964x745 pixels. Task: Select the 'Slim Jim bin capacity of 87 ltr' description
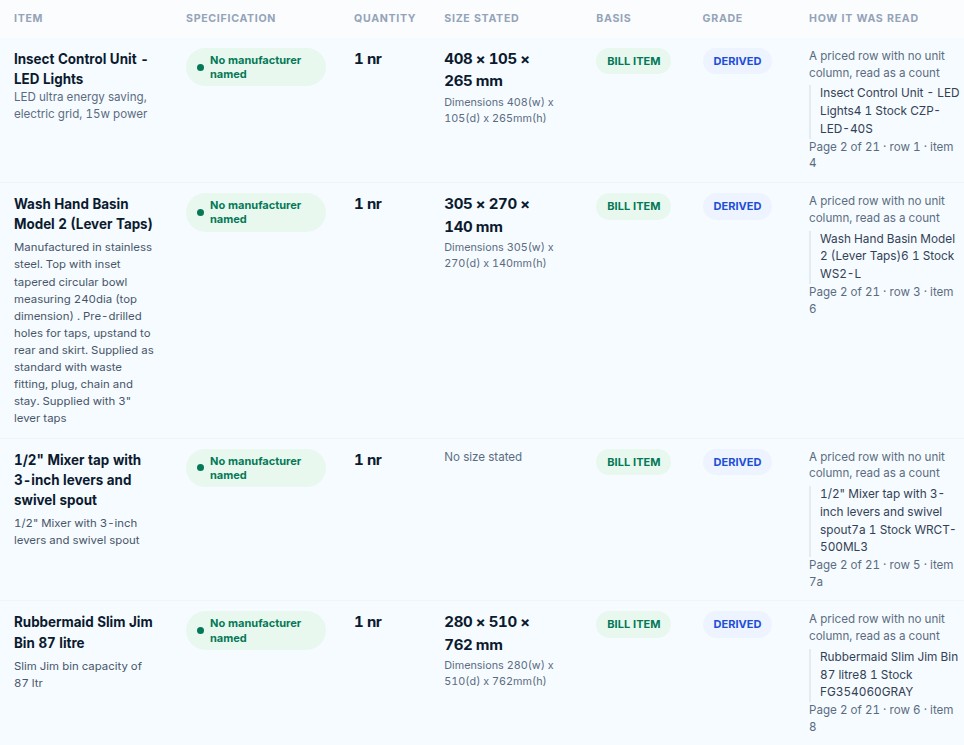78,674
